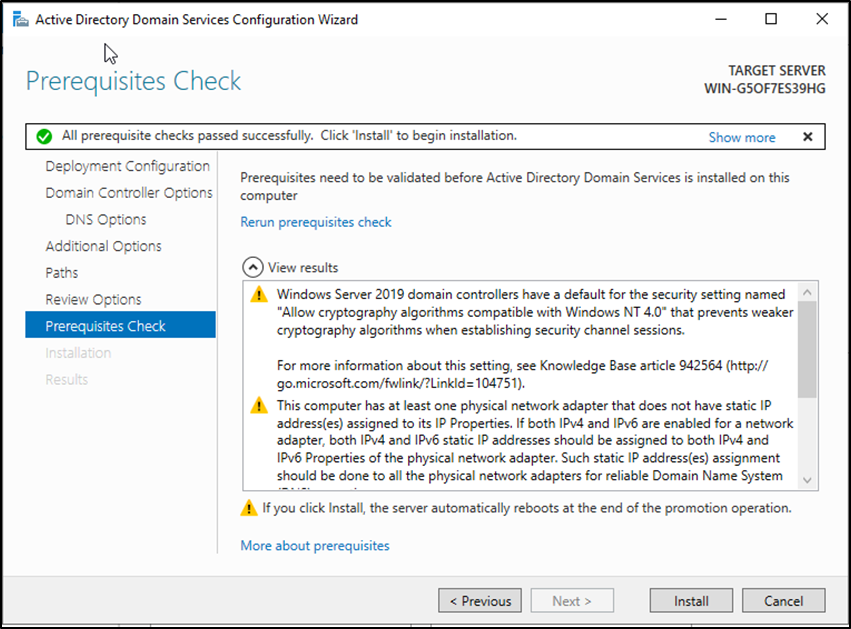Open the Paths step
The height and width of the screenshot is (629, 851).
click(61, 273)
